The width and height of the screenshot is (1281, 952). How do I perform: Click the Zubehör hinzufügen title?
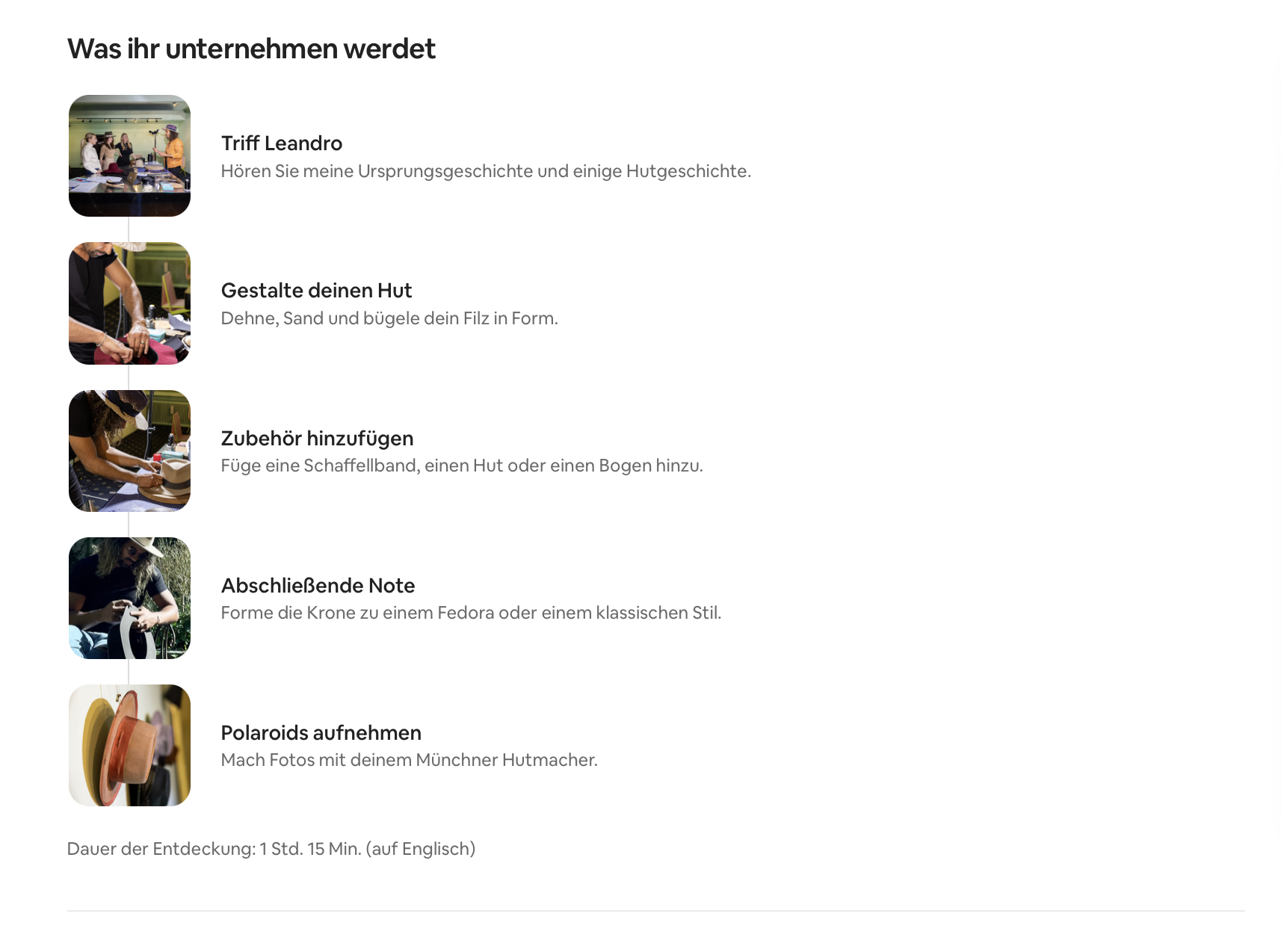317,438
